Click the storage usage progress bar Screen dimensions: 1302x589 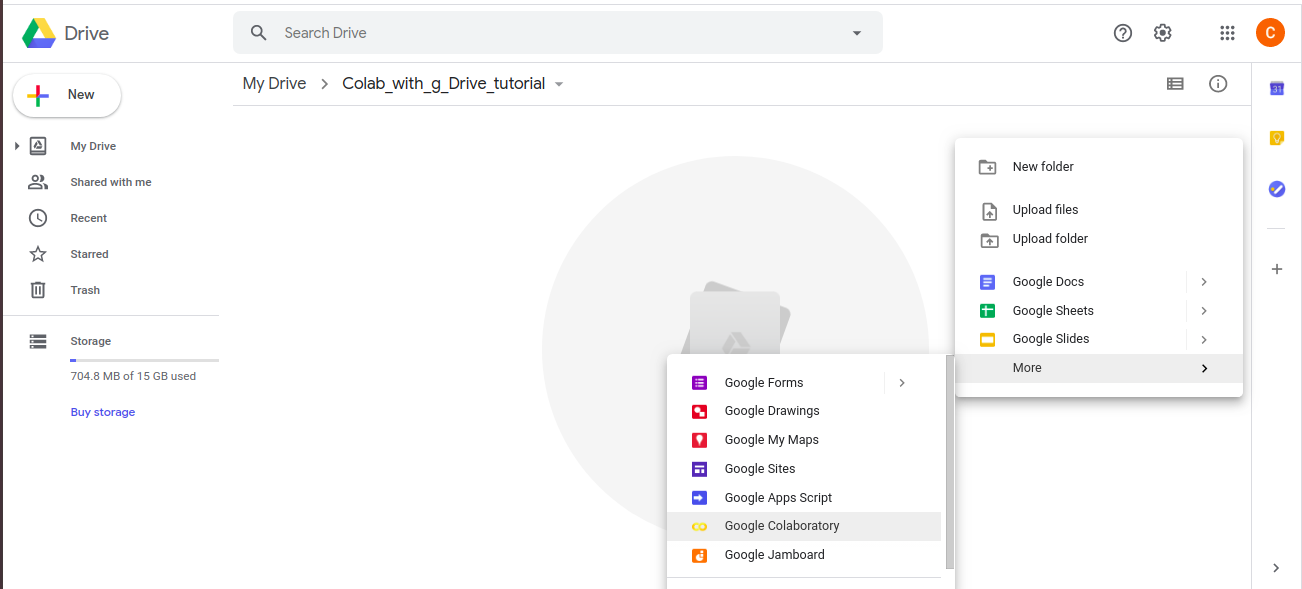click(144, 360)
